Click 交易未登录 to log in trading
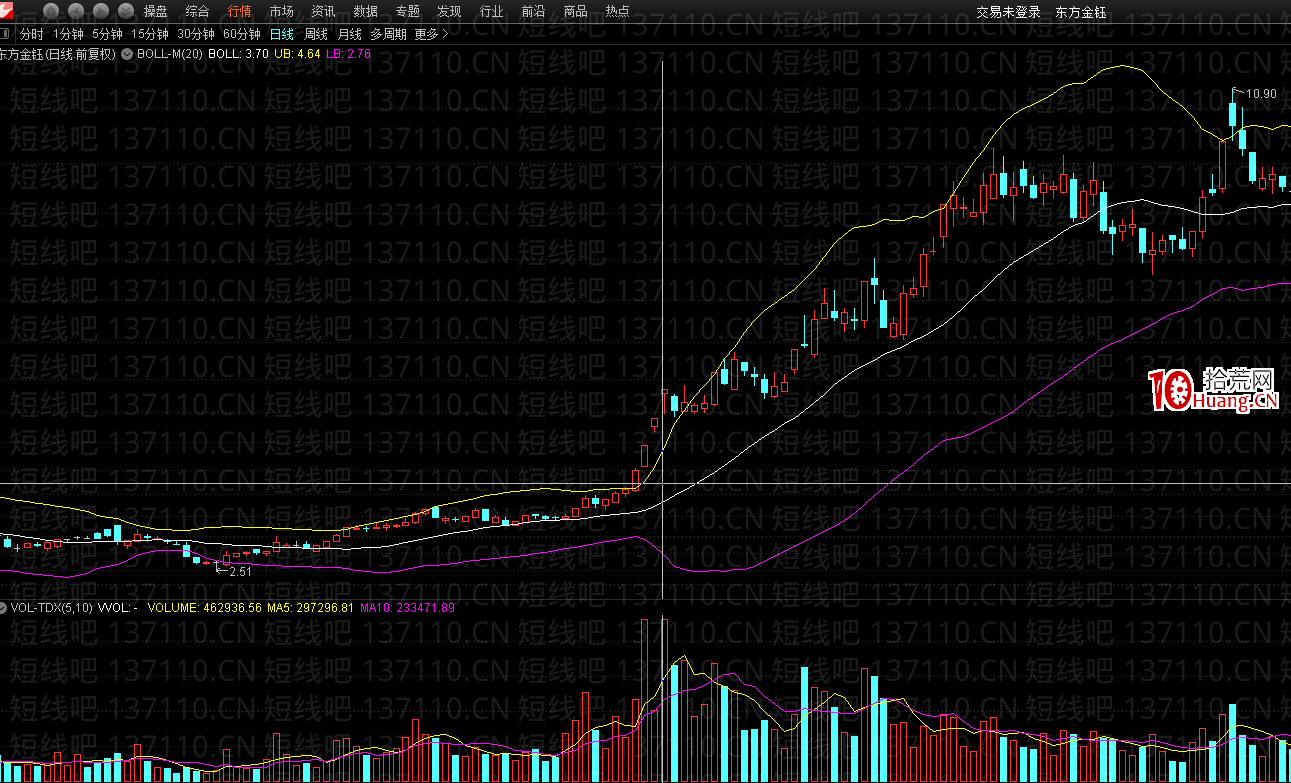1291x783 pixels. coord(1008,12)
